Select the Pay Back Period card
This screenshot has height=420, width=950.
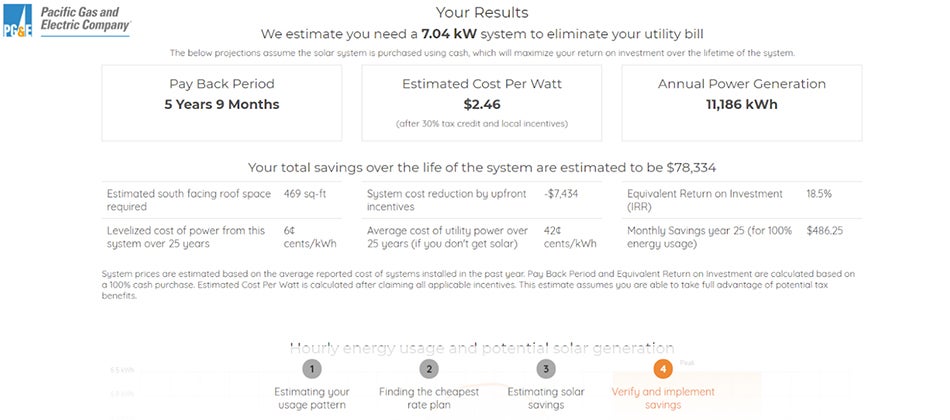(x=222, y=102)
